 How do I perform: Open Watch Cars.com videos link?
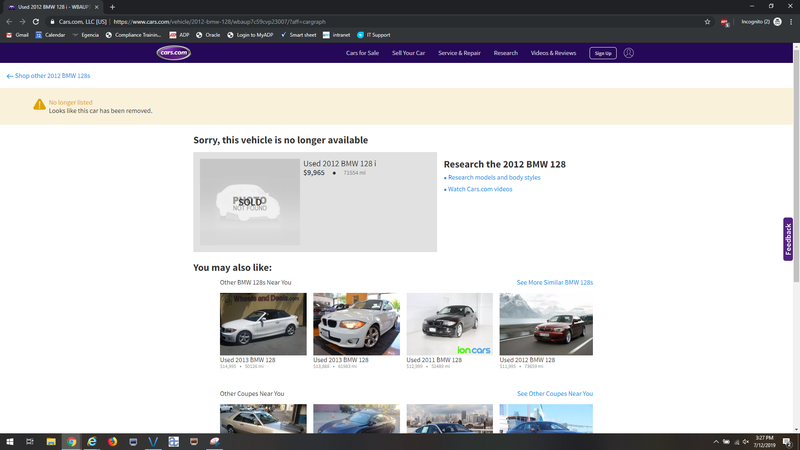pos(478,189)
